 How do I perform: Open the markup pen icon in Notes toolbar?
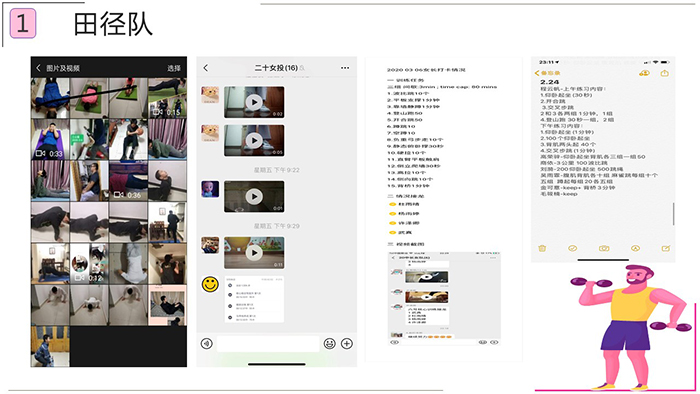coord(635,248)
